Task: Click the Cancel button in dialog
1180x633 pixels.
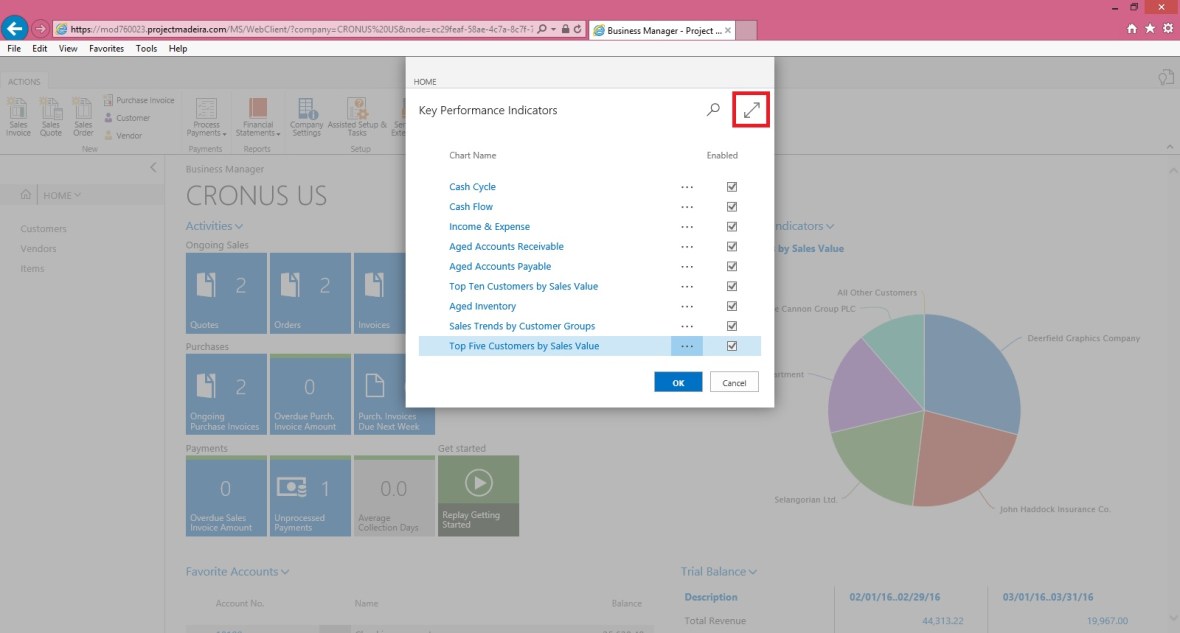Action: point(734,383)
